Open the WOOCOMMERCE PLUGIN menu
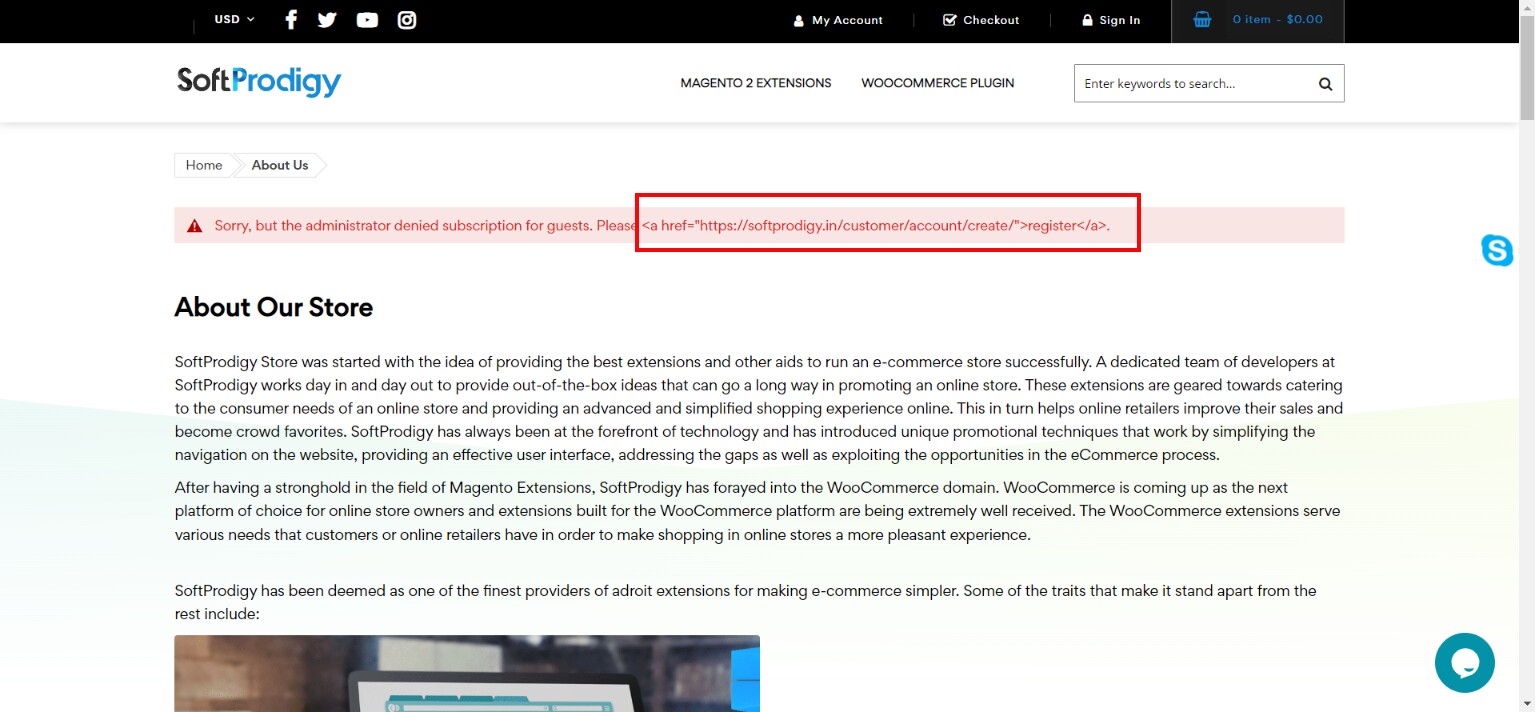 [937, 83]
